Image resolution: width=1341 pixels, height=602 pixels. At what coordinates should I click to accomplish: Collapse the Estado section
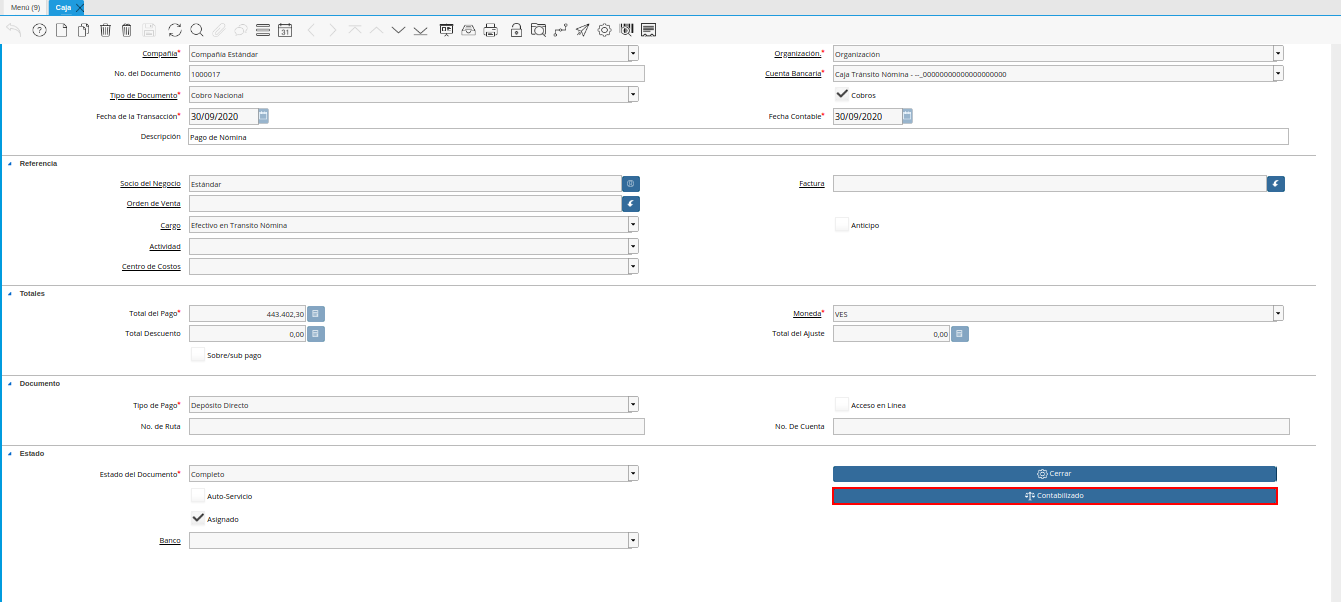(10, 453)
